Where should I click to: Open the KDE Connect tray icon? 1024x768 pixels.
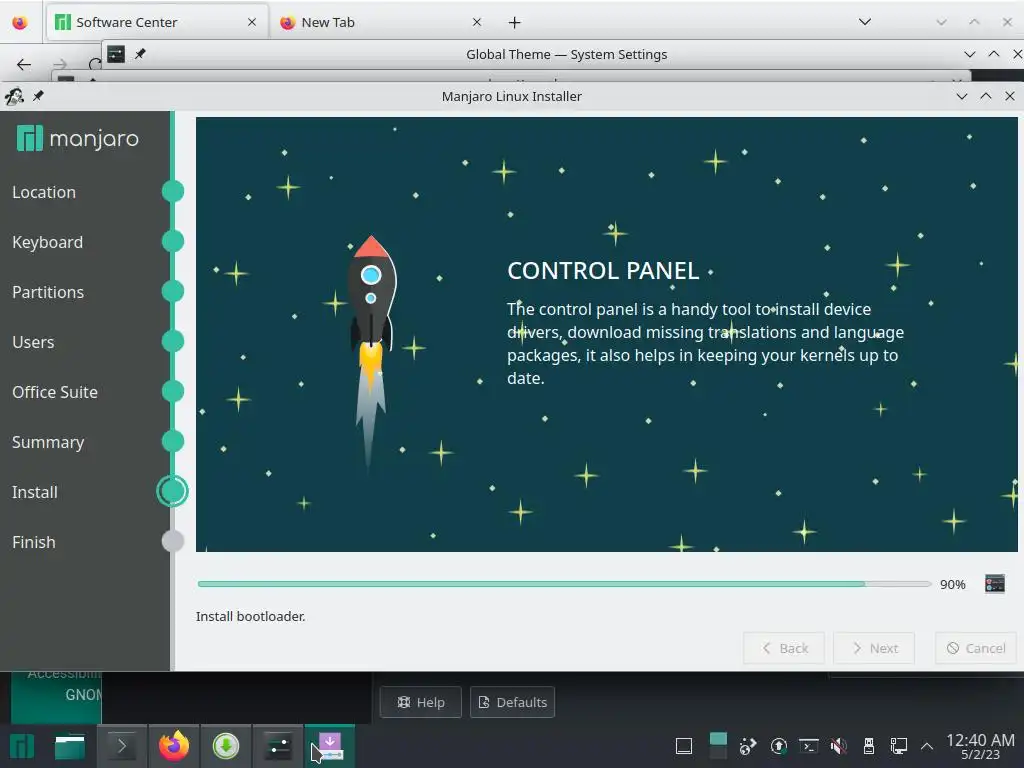coord(748,746)
